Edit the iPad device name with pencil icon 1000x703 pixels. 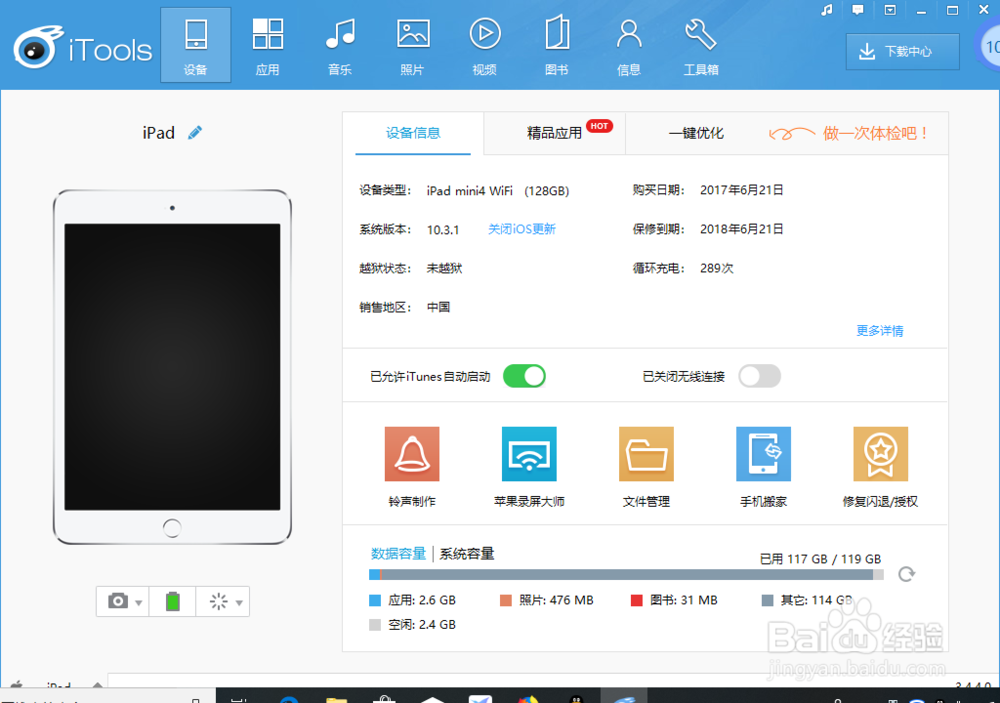(195, 133)
